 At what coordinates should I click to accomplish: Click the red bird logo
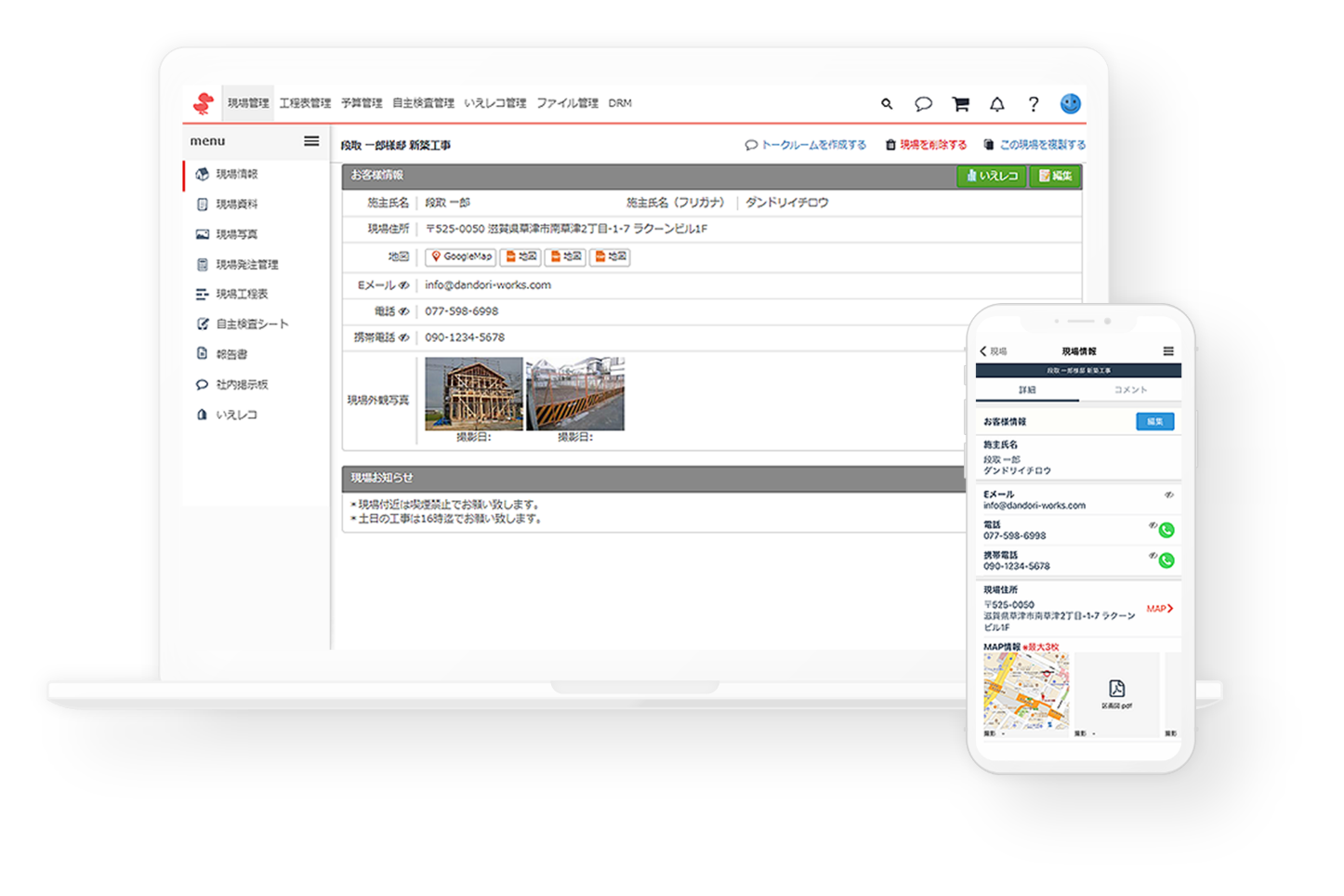[x=203, y=103]
